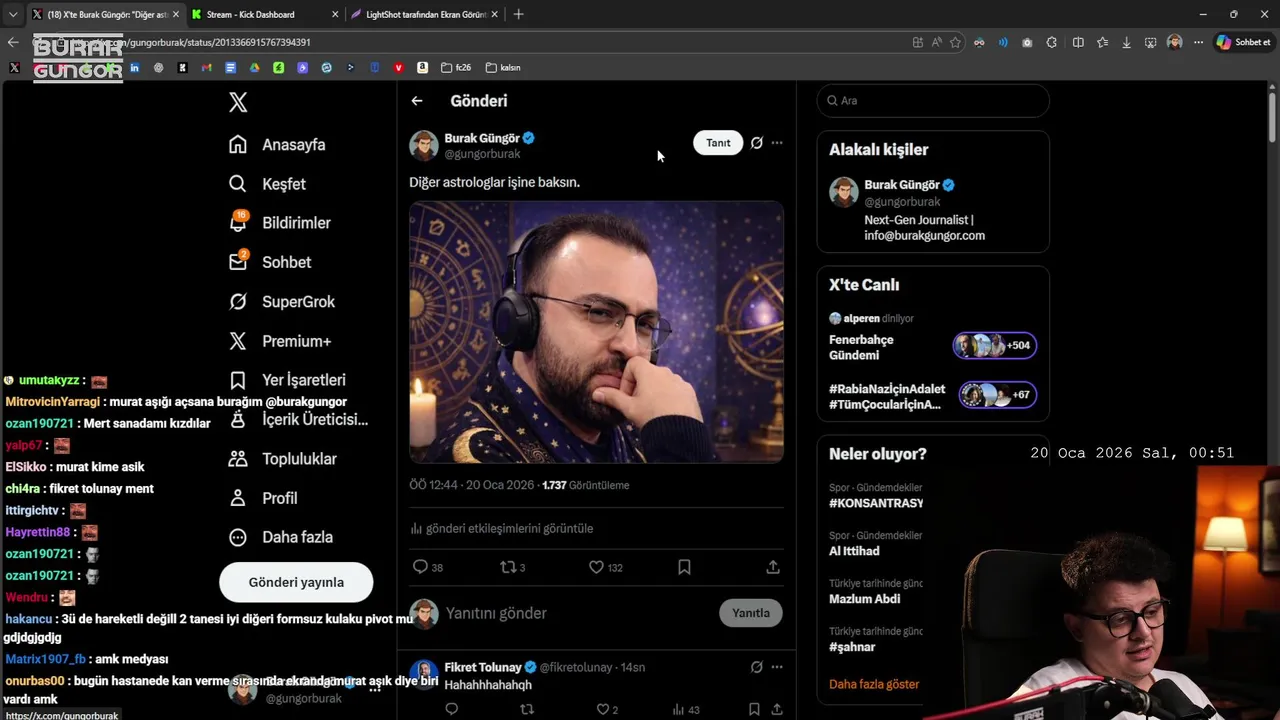Viewport: 1280px width, 720px height.
Task: Expand the Daha fazla menu
Action: (x=281, y=537)
